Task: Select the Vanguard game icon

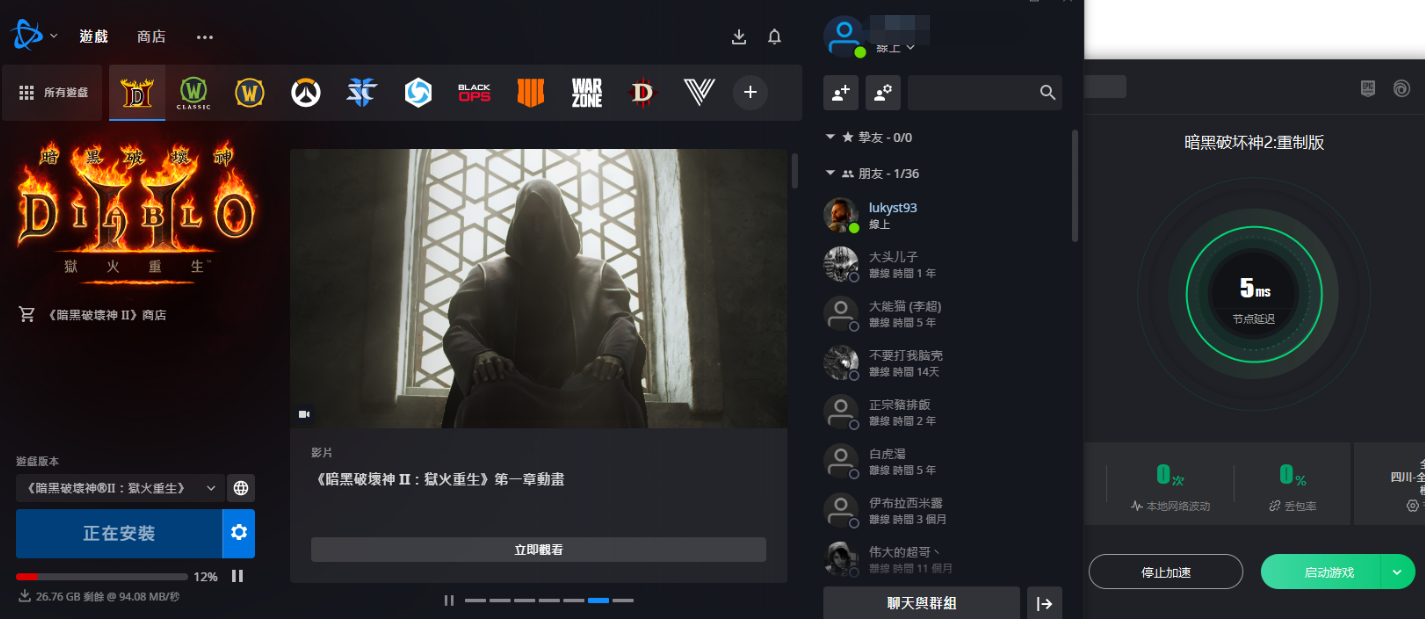Action: click(698, 93)
